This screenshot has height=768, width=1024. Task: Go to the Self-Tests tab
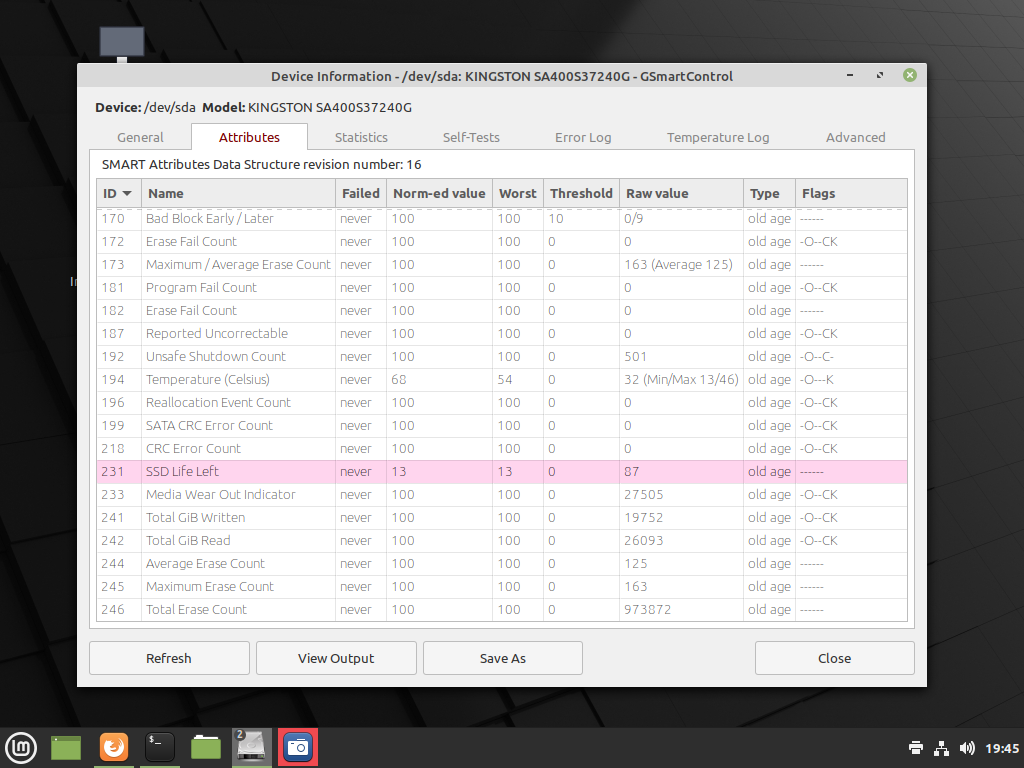pos(471,137)
